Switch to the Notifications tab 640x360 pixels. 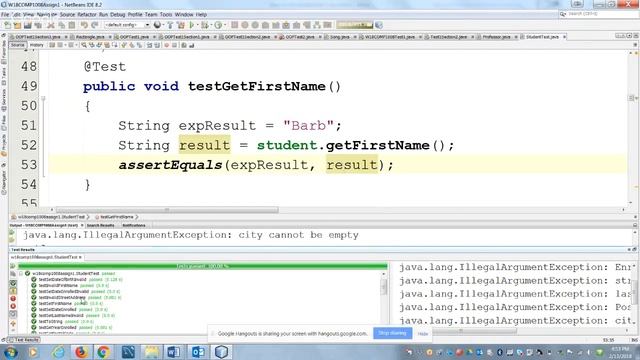tap(133, 225)
